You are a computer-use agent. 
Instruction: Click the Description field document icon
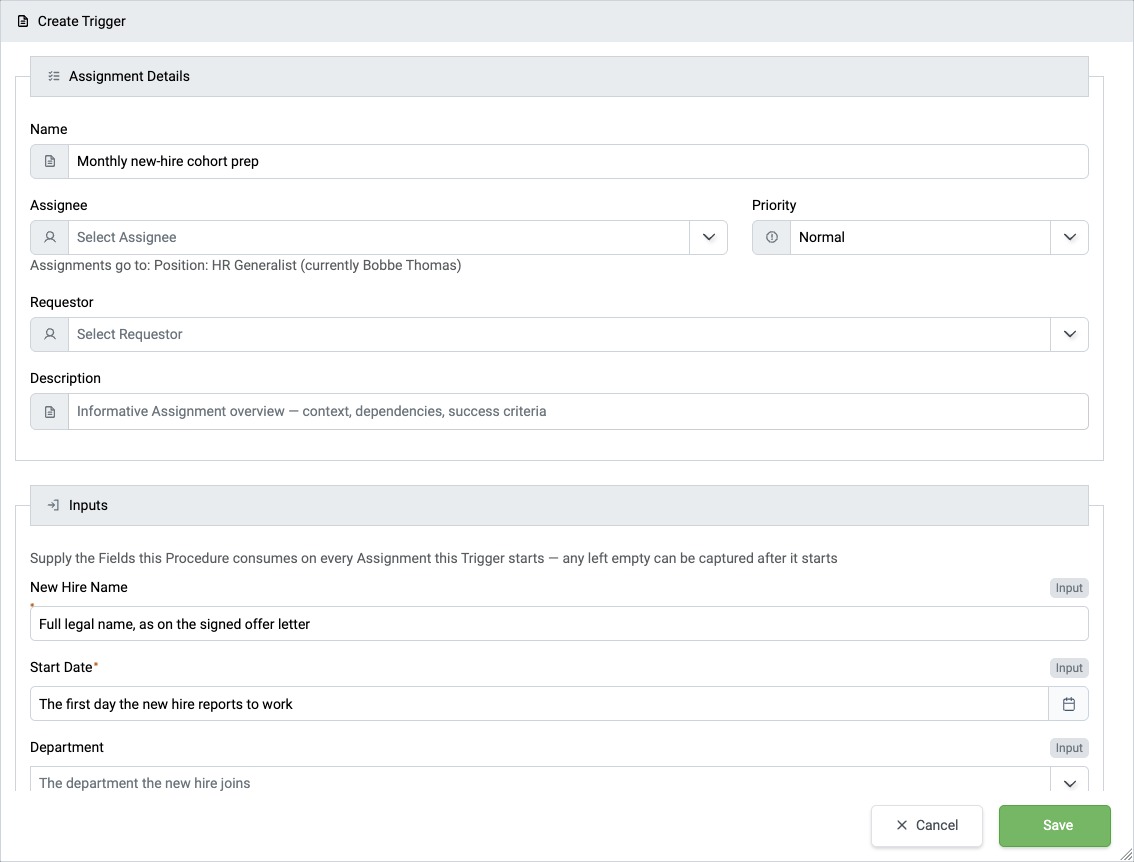[50, 411]
